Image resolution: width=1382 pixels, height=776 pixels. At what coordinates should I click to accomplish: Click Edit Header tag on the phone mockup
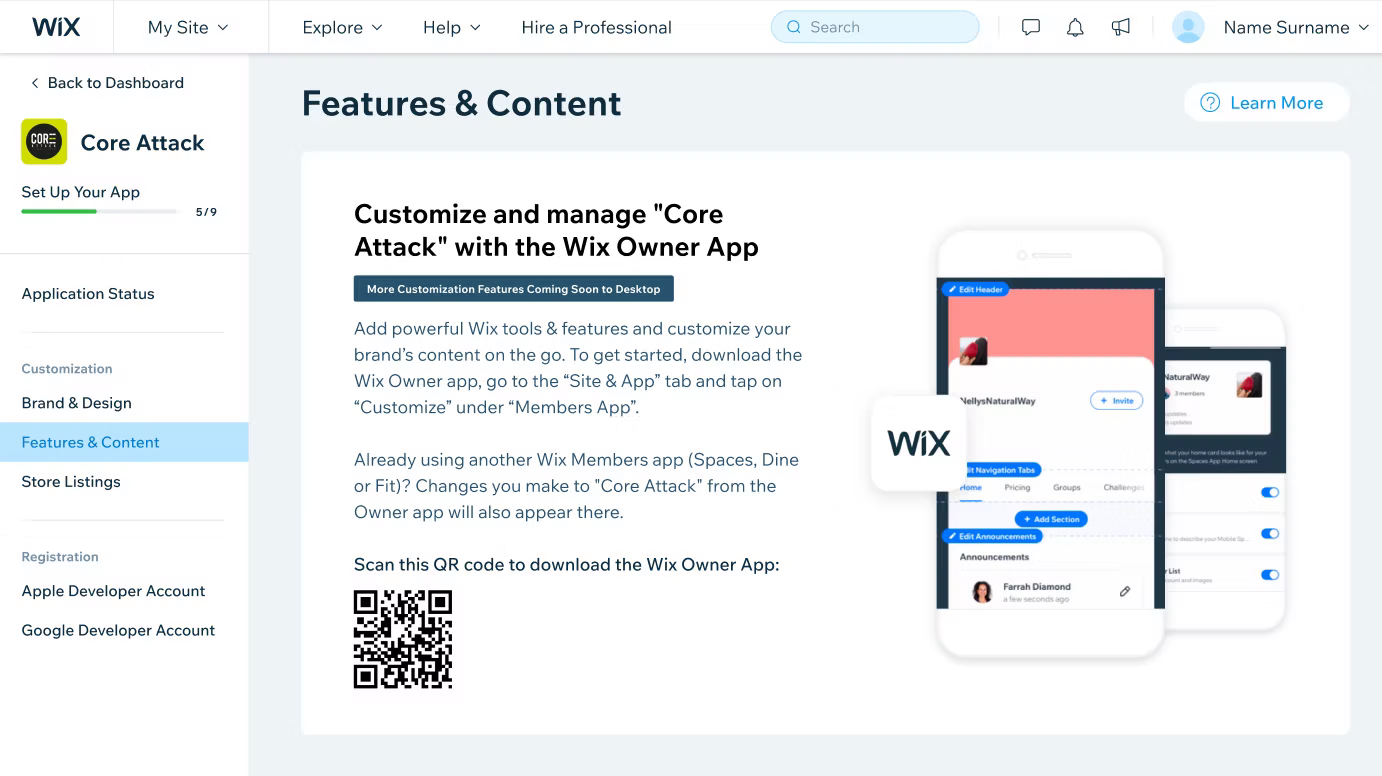(975, 290)
